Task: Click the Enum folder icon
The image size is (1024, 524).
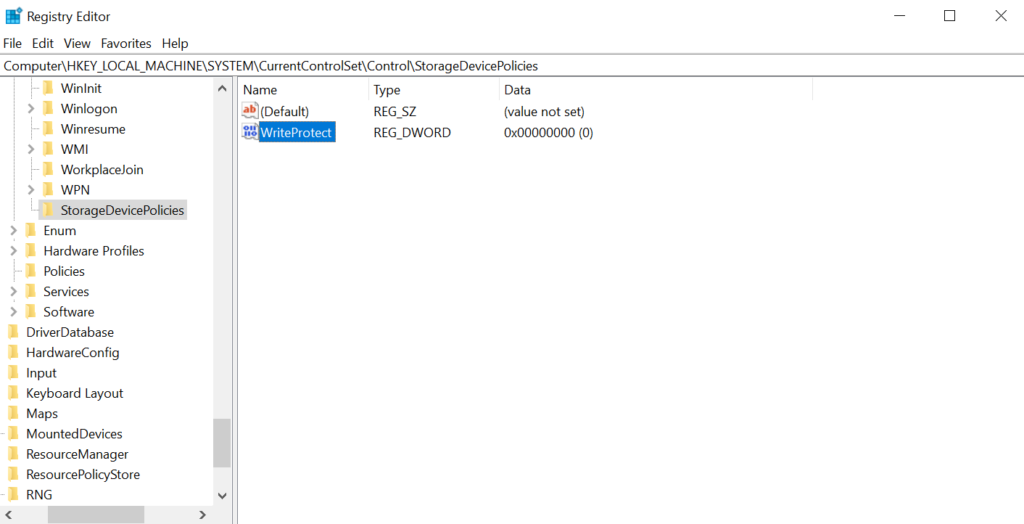Action: 31,230
